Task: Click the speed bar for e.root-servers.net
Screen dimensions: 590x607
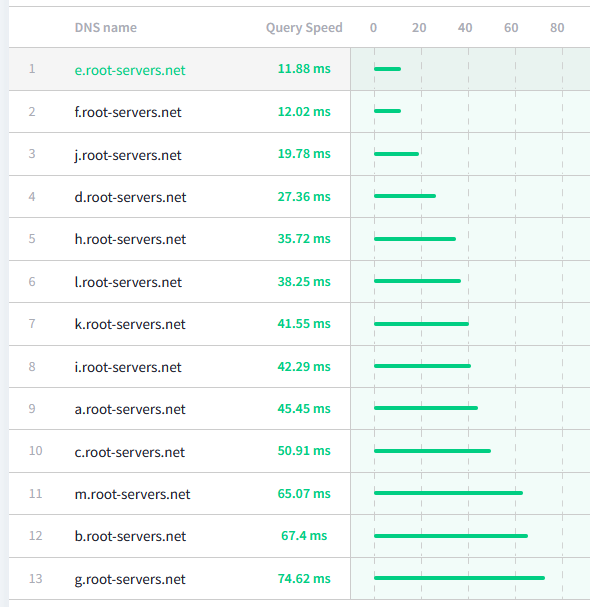Action: pos(388,69)
